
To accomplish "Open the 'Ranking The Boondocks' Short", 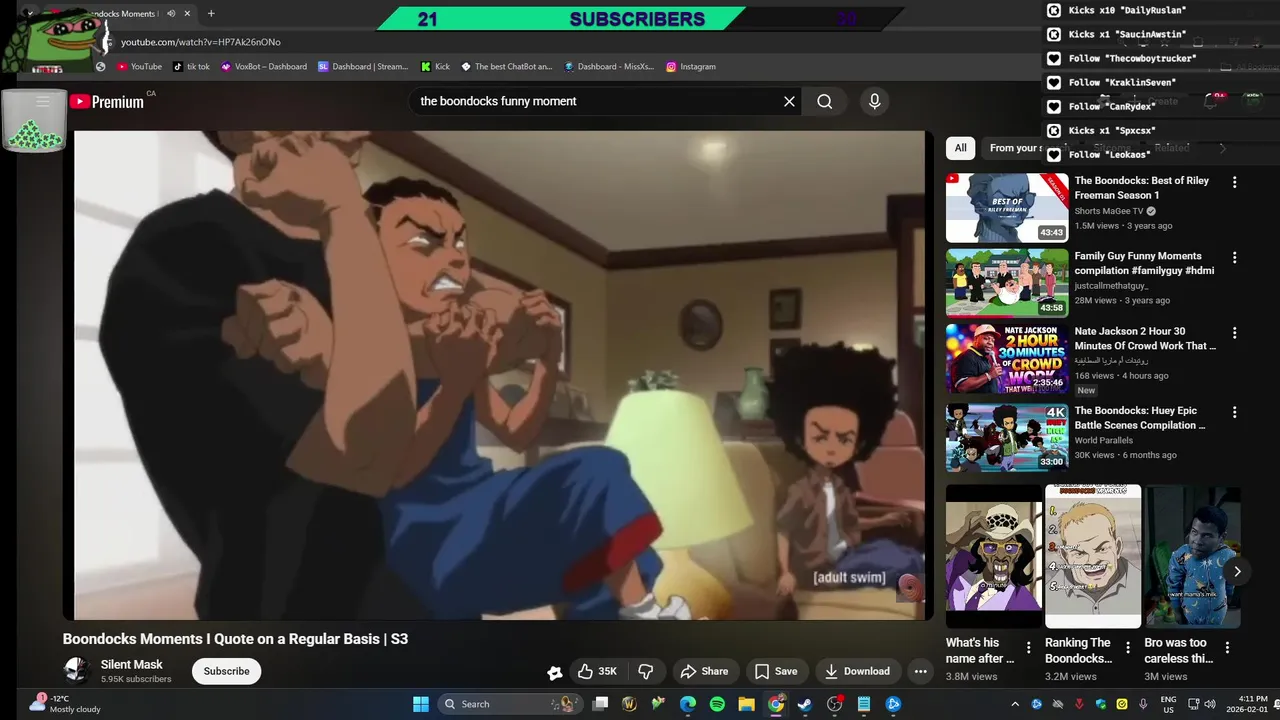I will [x=1093, y=556].
